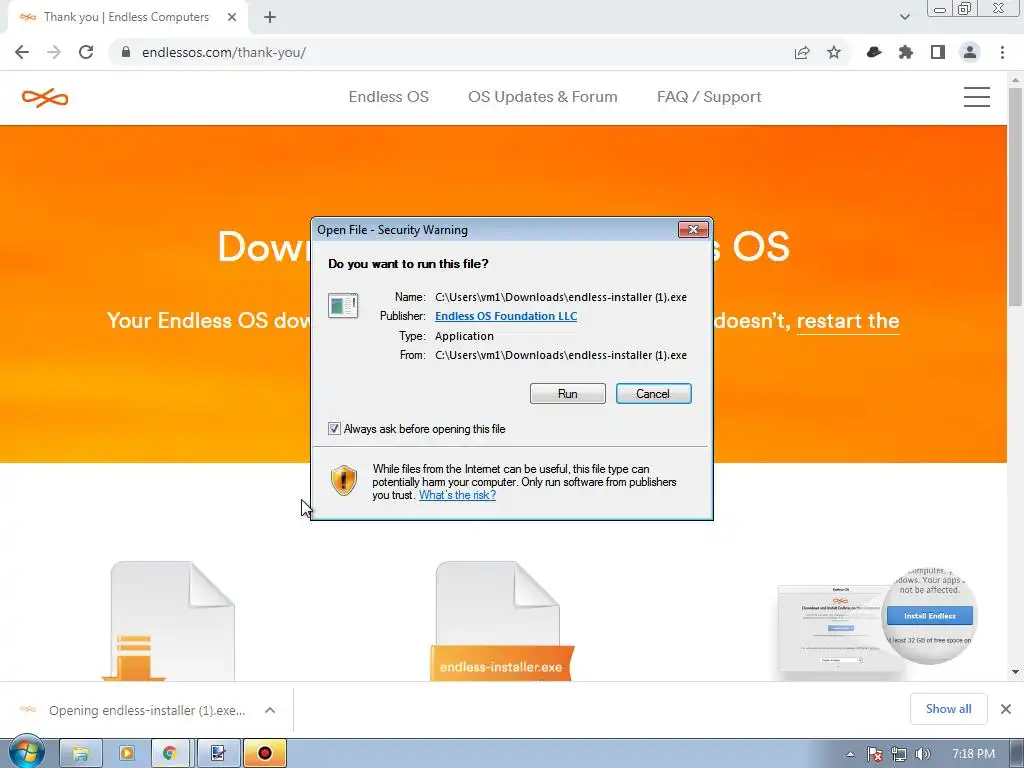Open Windows Media Player taskbar icon

tap(126, 754)
